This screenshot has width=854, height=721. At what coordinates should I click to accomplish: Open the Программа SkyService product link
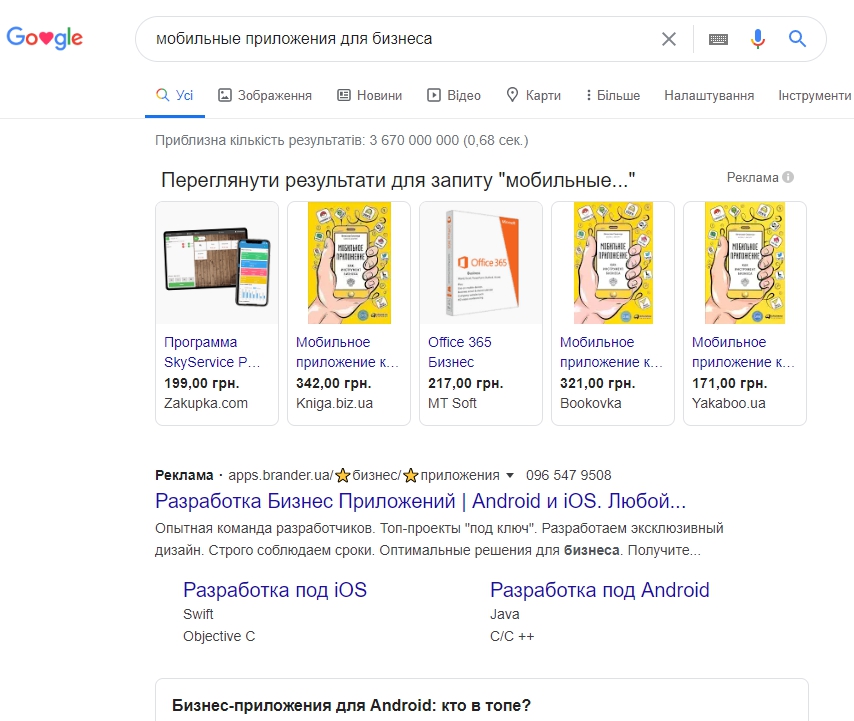(x=212, y=352)
